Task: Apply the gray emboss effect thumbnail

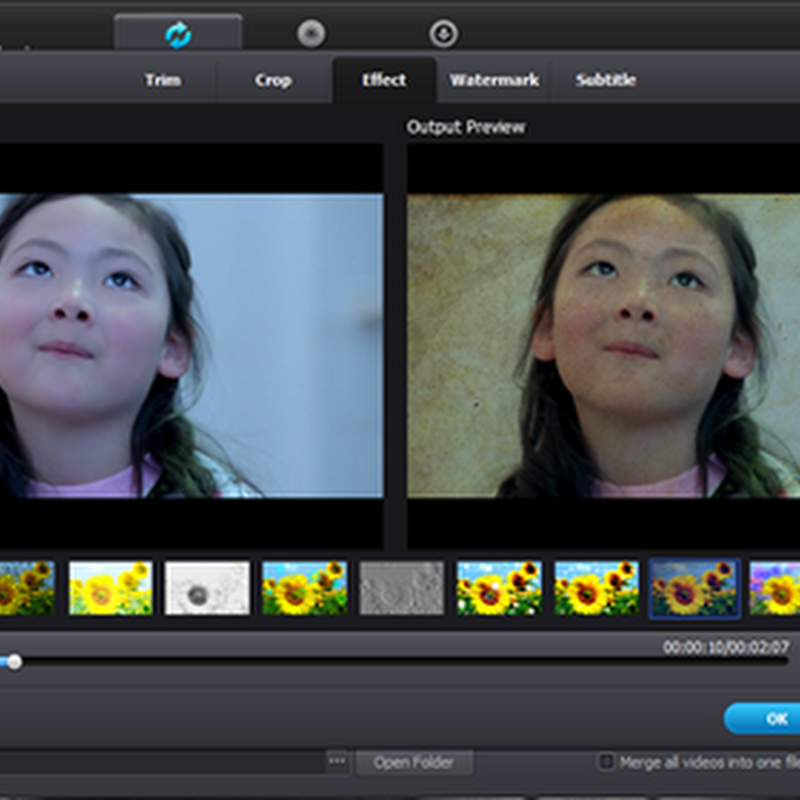Action: [x=402, y=588]
